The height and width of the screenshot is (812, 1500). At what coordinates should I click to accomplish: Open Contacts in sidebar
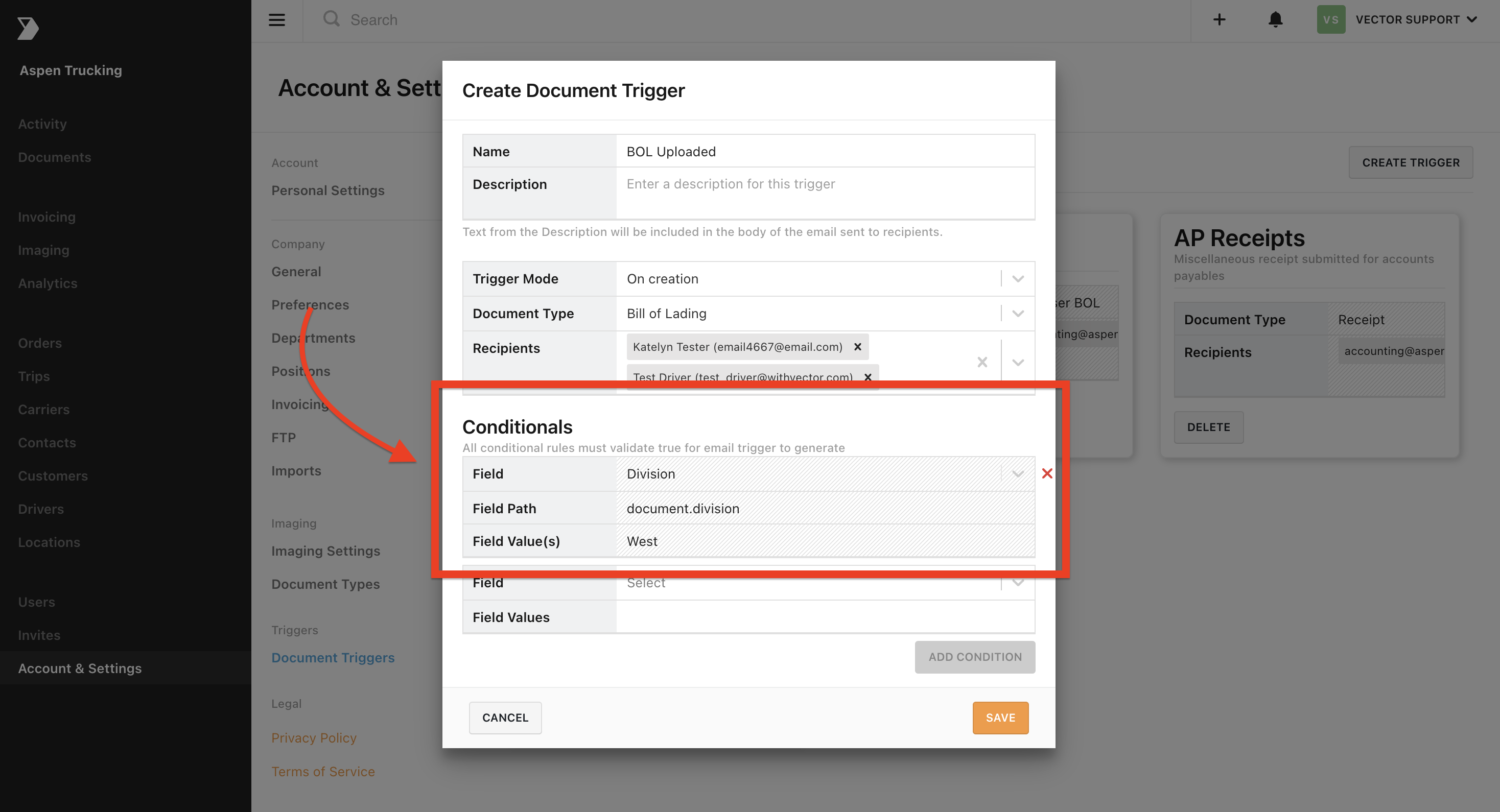tap(47, 442)
